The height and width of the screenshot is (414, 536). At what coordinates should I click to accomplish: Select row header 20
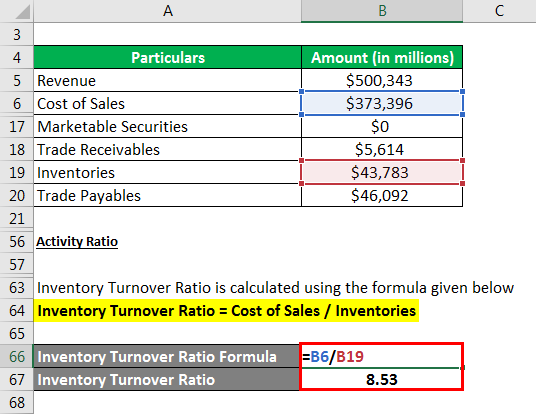point(17,196)
